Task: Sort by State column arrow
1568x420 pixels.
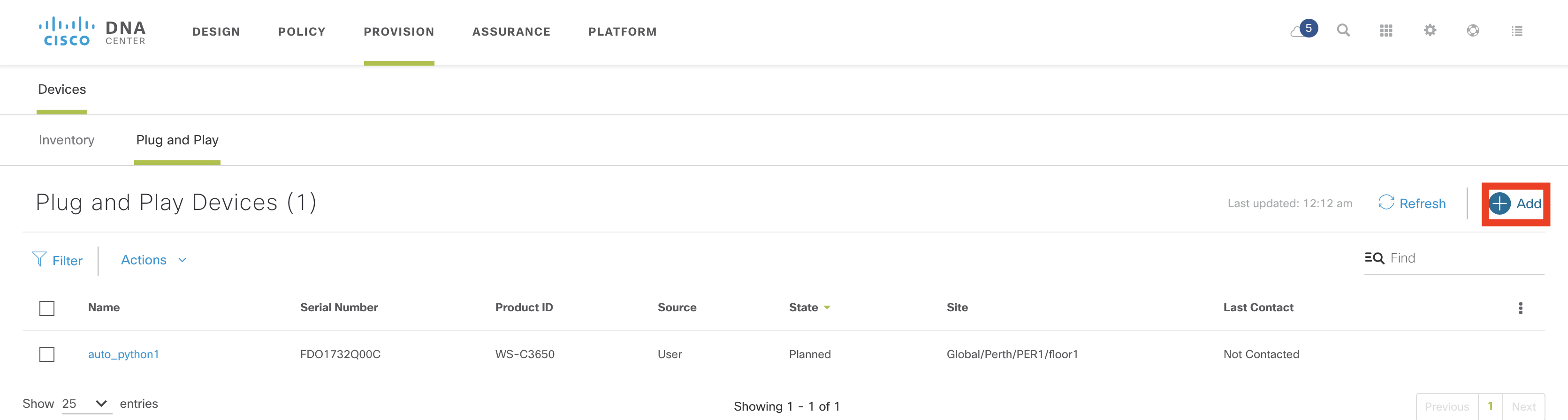Action: (x=827, y=307)
